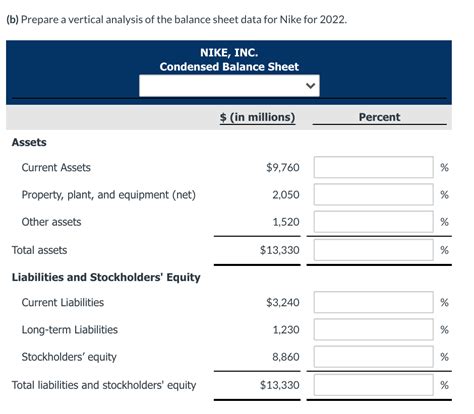
Task: Click the Total liabilities and stockholders' equity percent field
Action: tap(374, 385)
